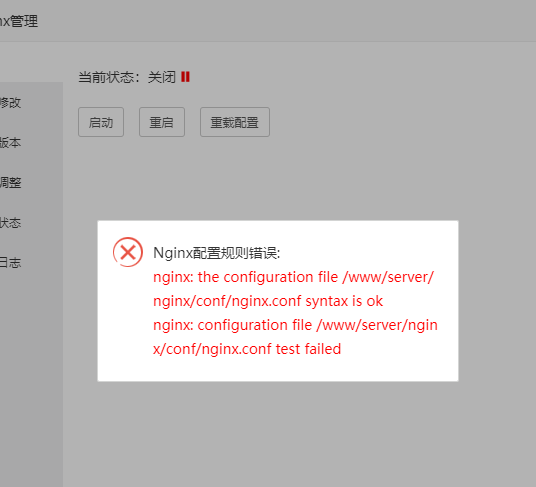Click the 重载配置 reload config button

(x=235, y=122)
